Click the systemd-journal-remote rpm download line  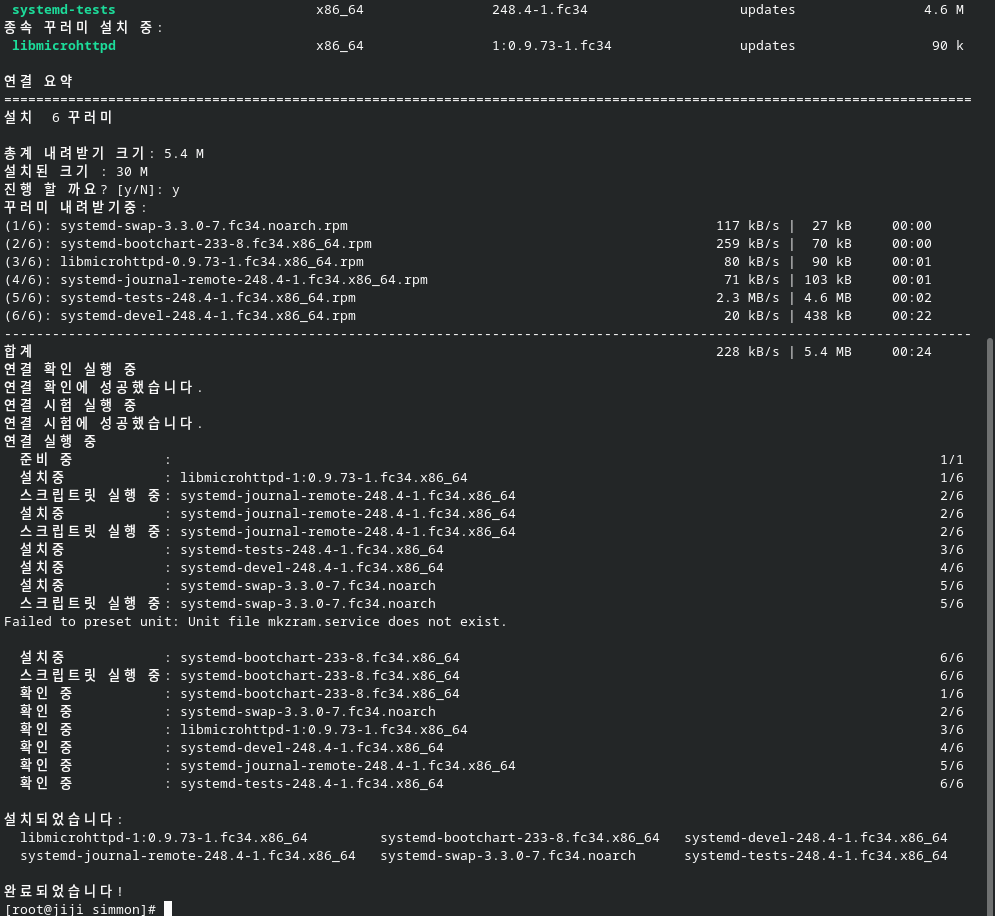click(468, 280)
